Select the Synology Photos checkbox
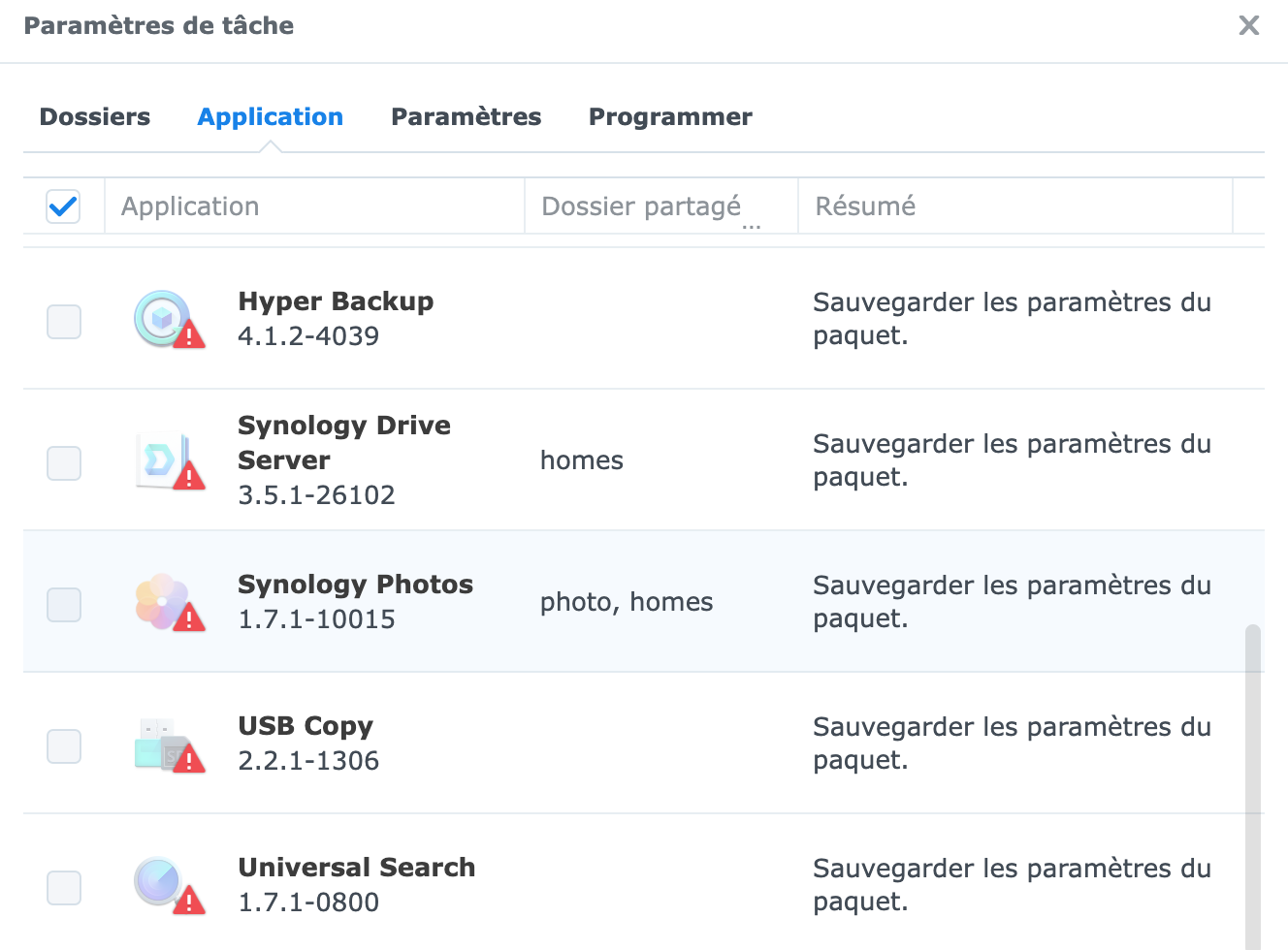This screenshot has width=1288, height=950. (64, 605)
